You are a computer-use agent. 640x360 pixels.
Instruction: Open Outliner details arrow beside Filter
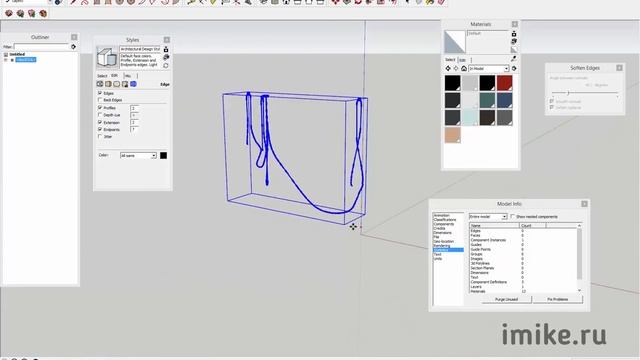coord(73,47)
